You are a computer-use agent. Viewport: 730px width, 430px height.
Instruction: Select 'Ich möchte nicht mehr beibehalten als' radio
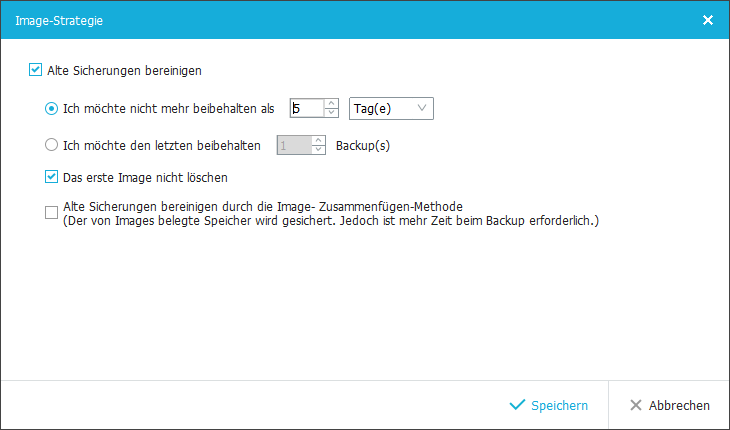click(51, 108)
